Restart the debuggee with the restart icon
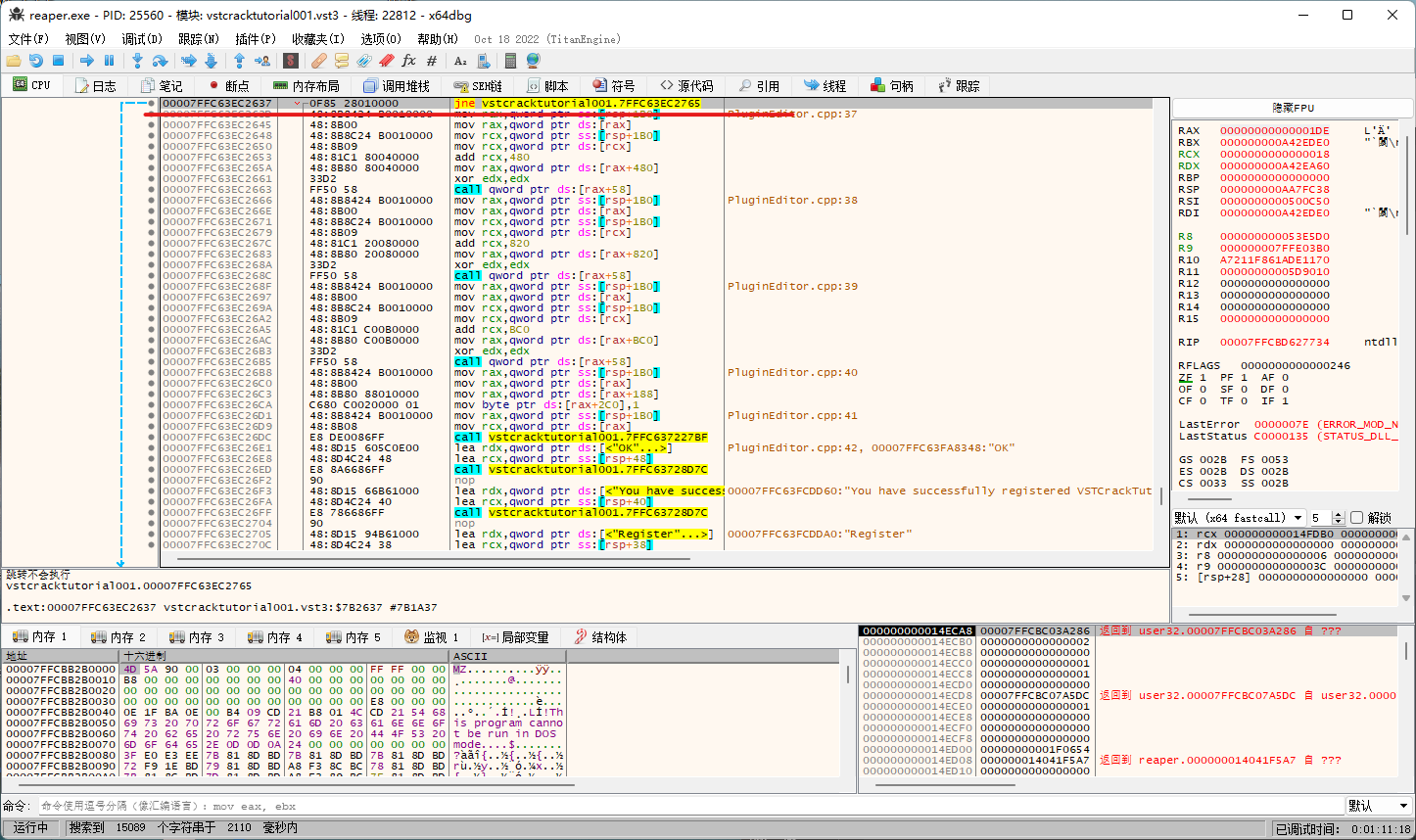Viewport: 1416px width, 840px height. [x=35, y=61]
